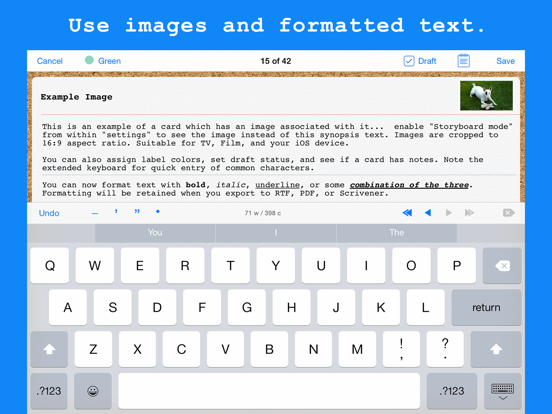This screenshot has width=552, height=414.
Task: Toggle the Draft checkbox
Action: coord(420,61)
